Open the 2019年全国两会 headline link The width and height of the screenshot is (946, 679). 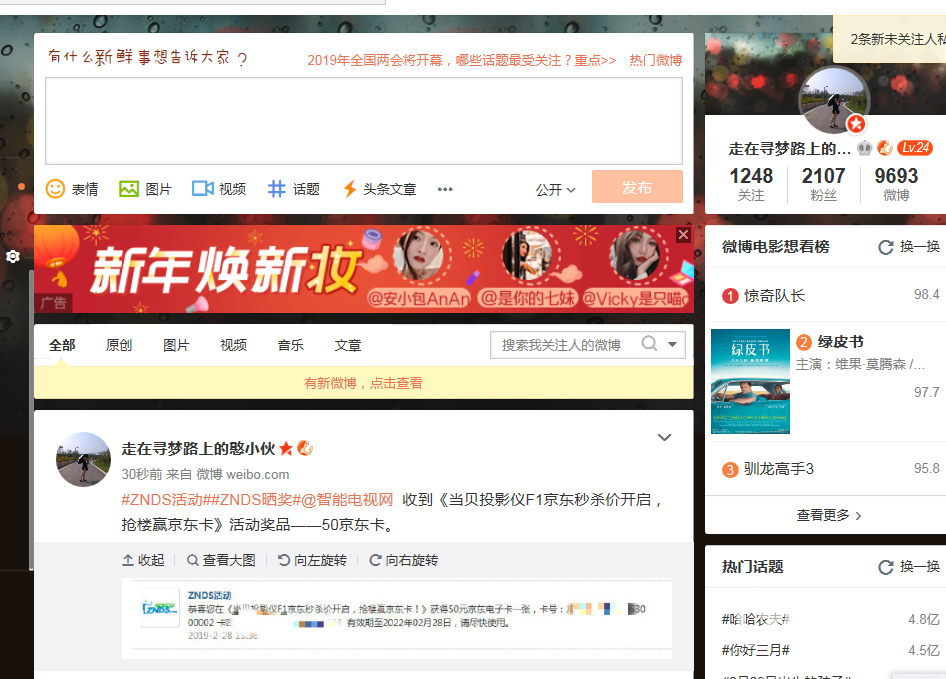[x=462, y=60]
